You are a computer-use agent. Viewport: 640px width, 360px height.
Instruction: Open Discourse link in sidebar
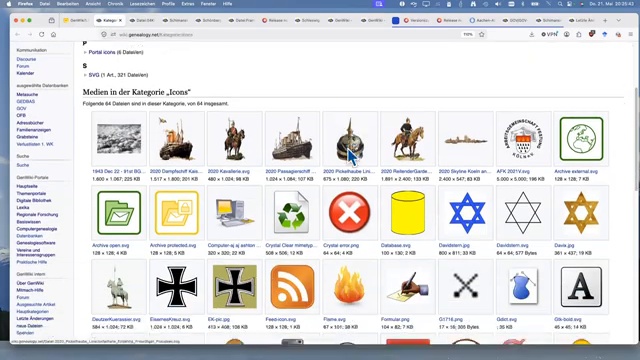(26, 59)
